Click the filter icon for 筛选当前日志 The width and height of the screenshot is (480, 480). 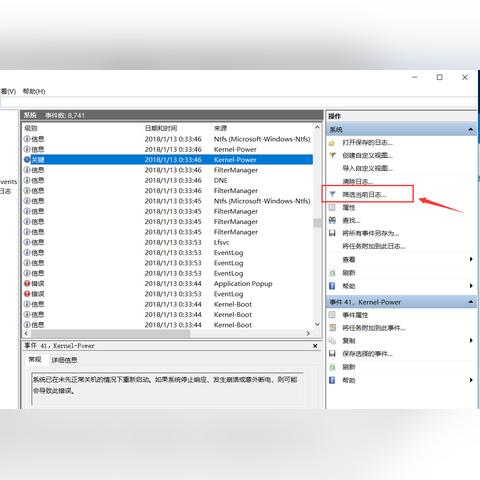(332, 194)
